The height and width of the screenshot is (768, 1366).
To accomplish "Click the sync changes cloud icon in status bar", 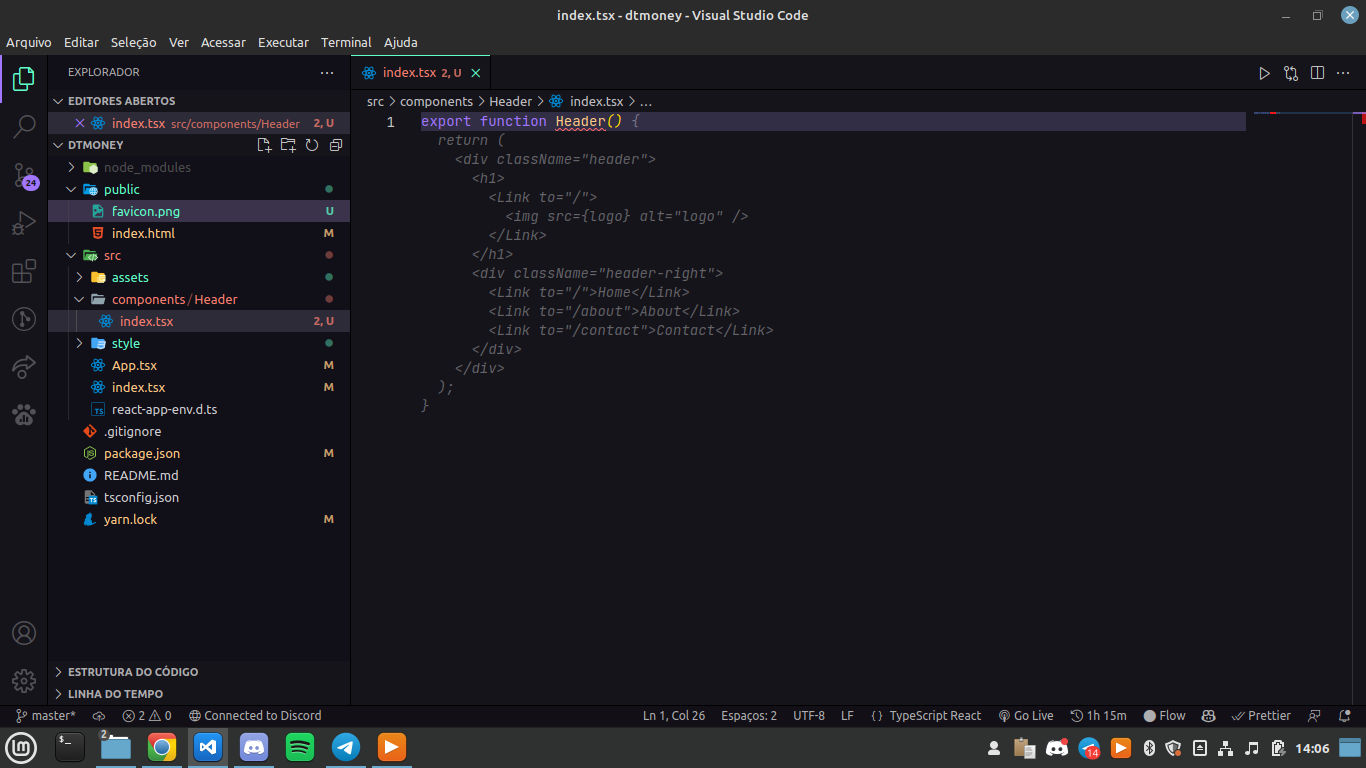I will tap(98, 716).
